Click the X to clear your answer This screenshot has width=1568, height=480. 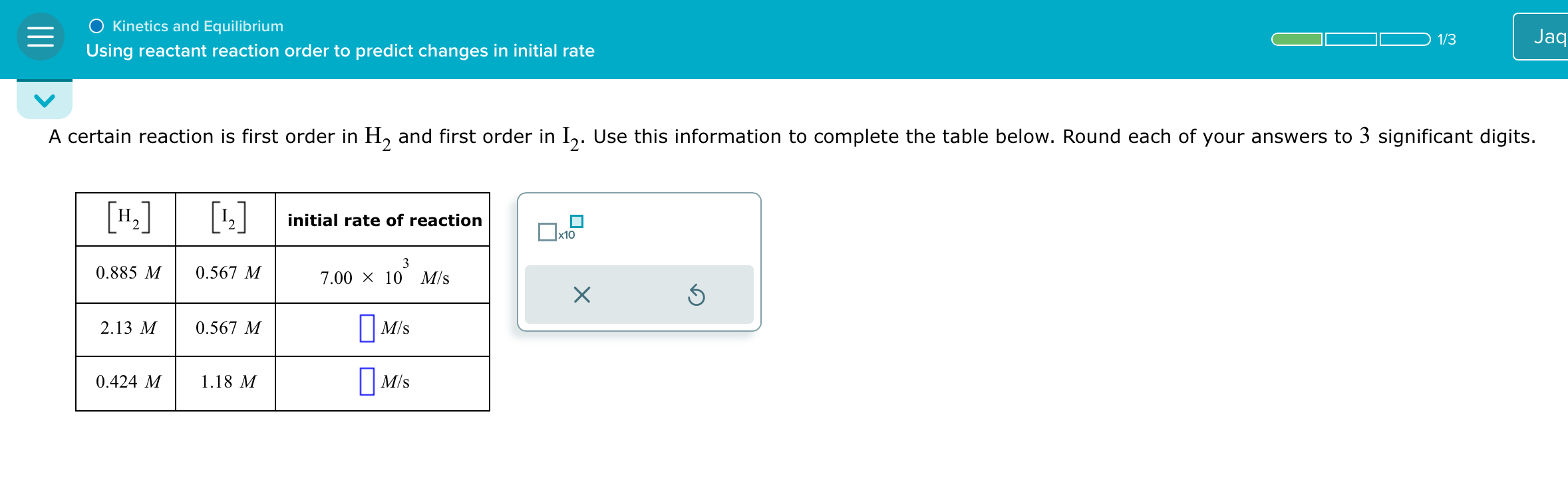click(581, 294)
